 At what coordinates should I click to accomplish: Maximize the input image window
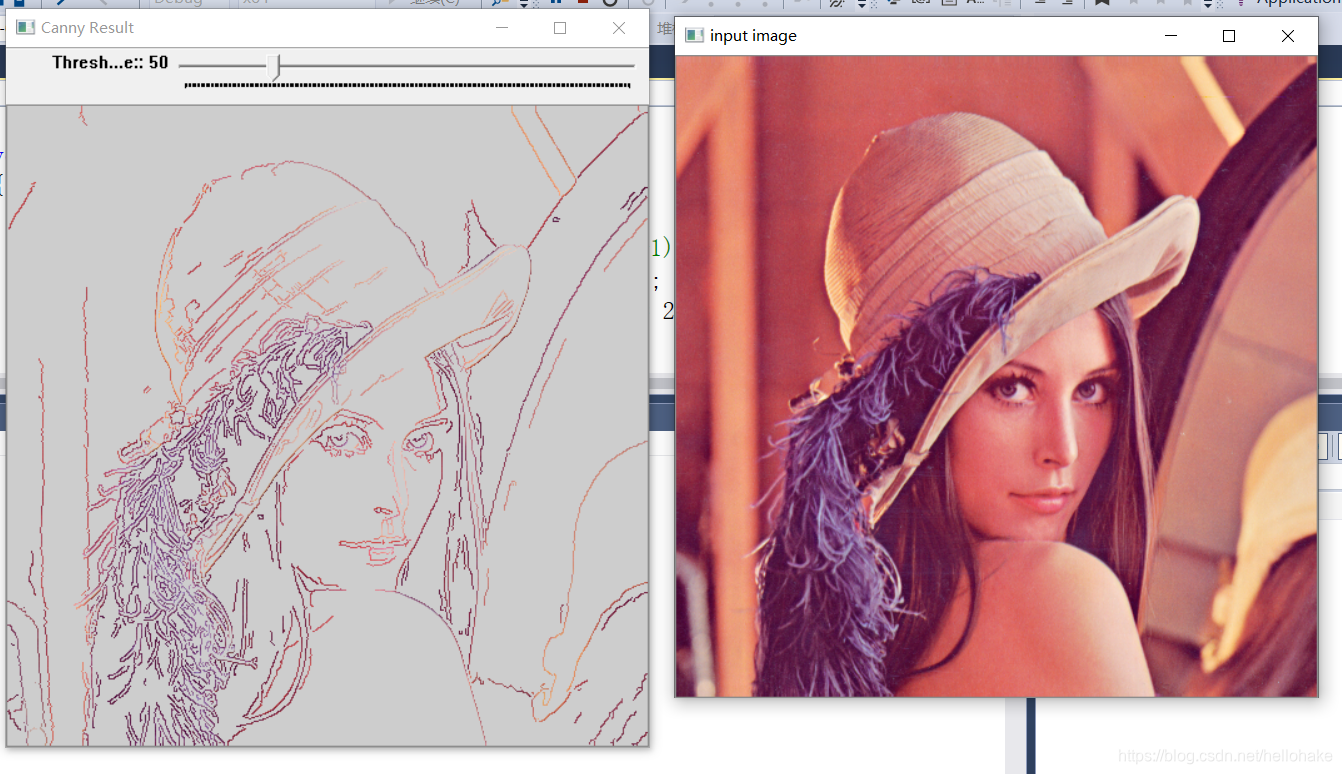click(x=1229, y=36)
